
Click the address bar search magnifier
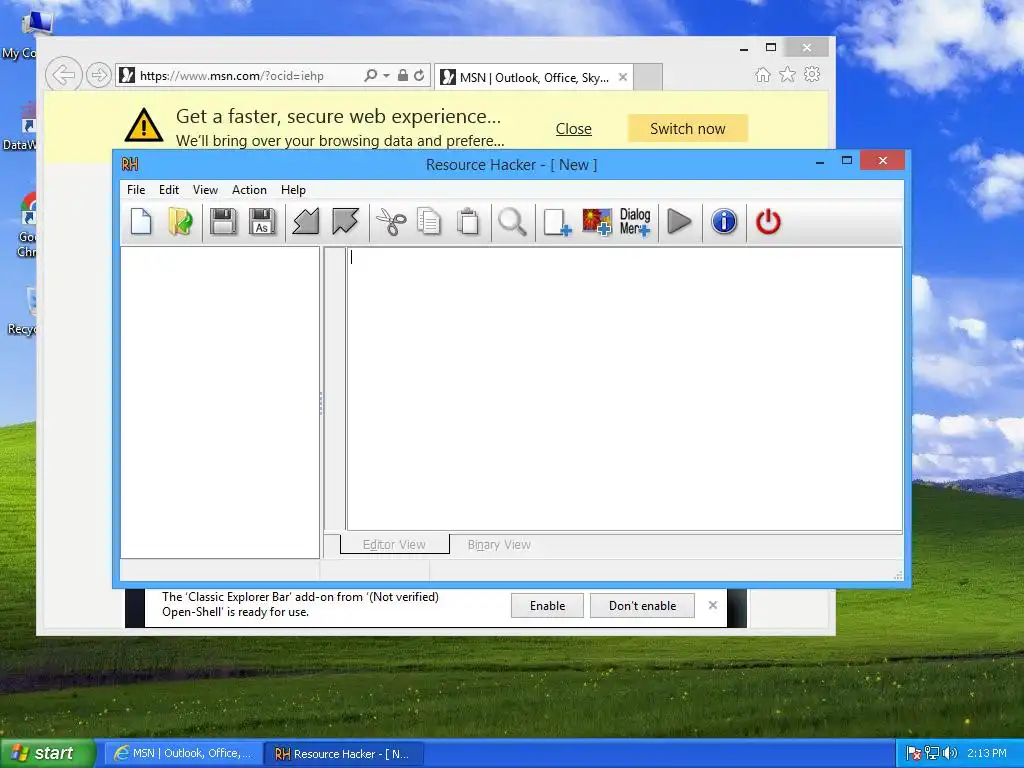[370, 76]
